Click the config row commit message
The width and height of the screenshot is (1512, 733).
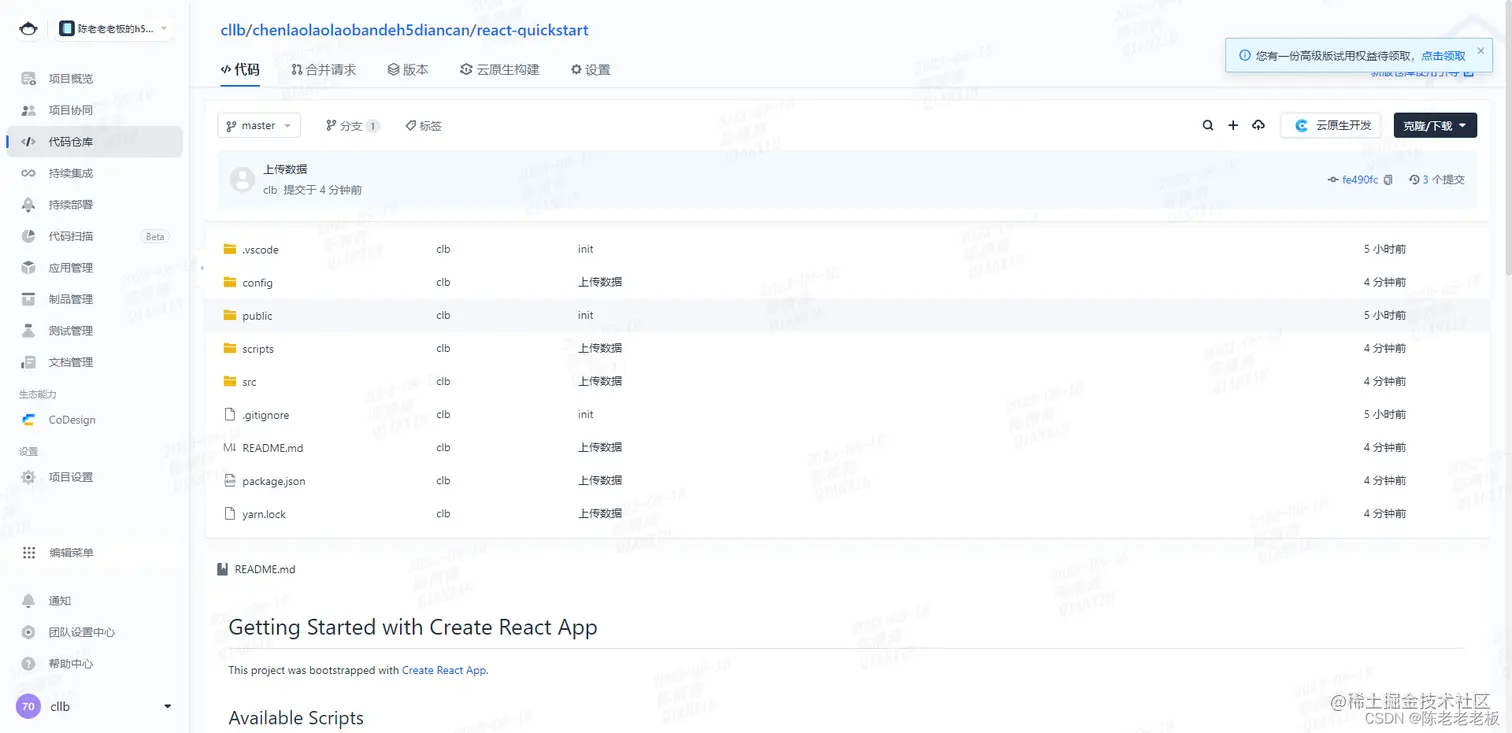click(x=600, y=282)
